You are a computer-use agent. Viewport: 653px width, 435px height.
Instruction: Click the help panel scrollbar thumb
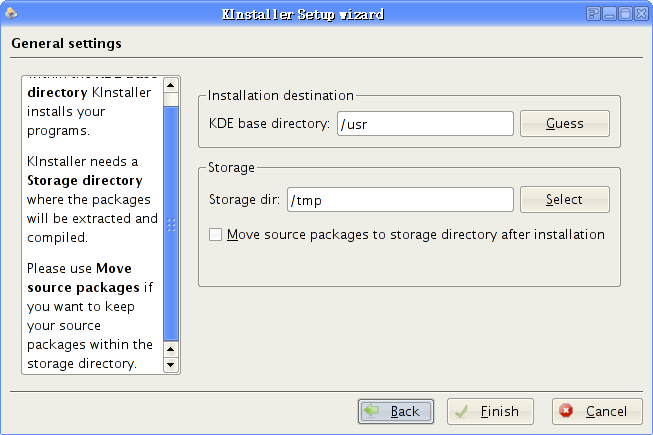point(171,224)
